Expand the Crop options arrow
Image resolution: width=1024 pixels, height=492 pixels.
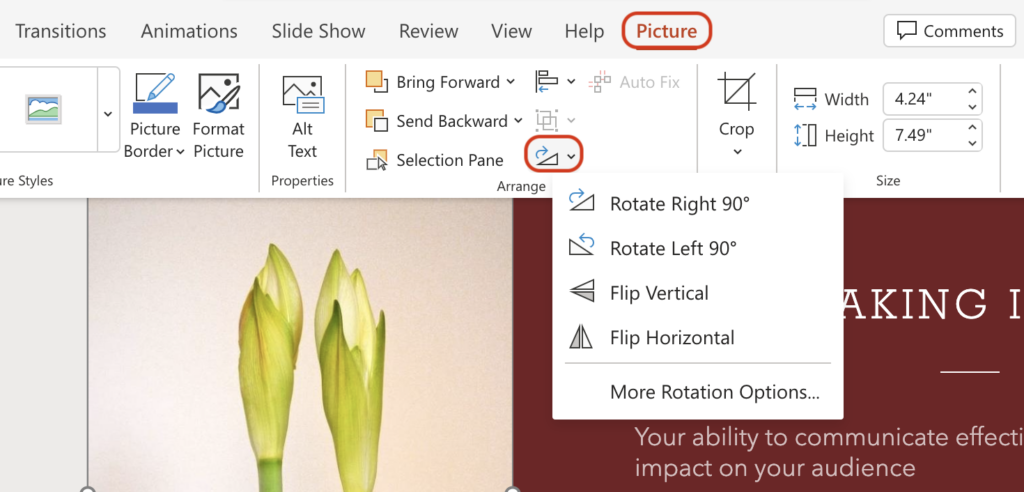(x=737, y=152)
